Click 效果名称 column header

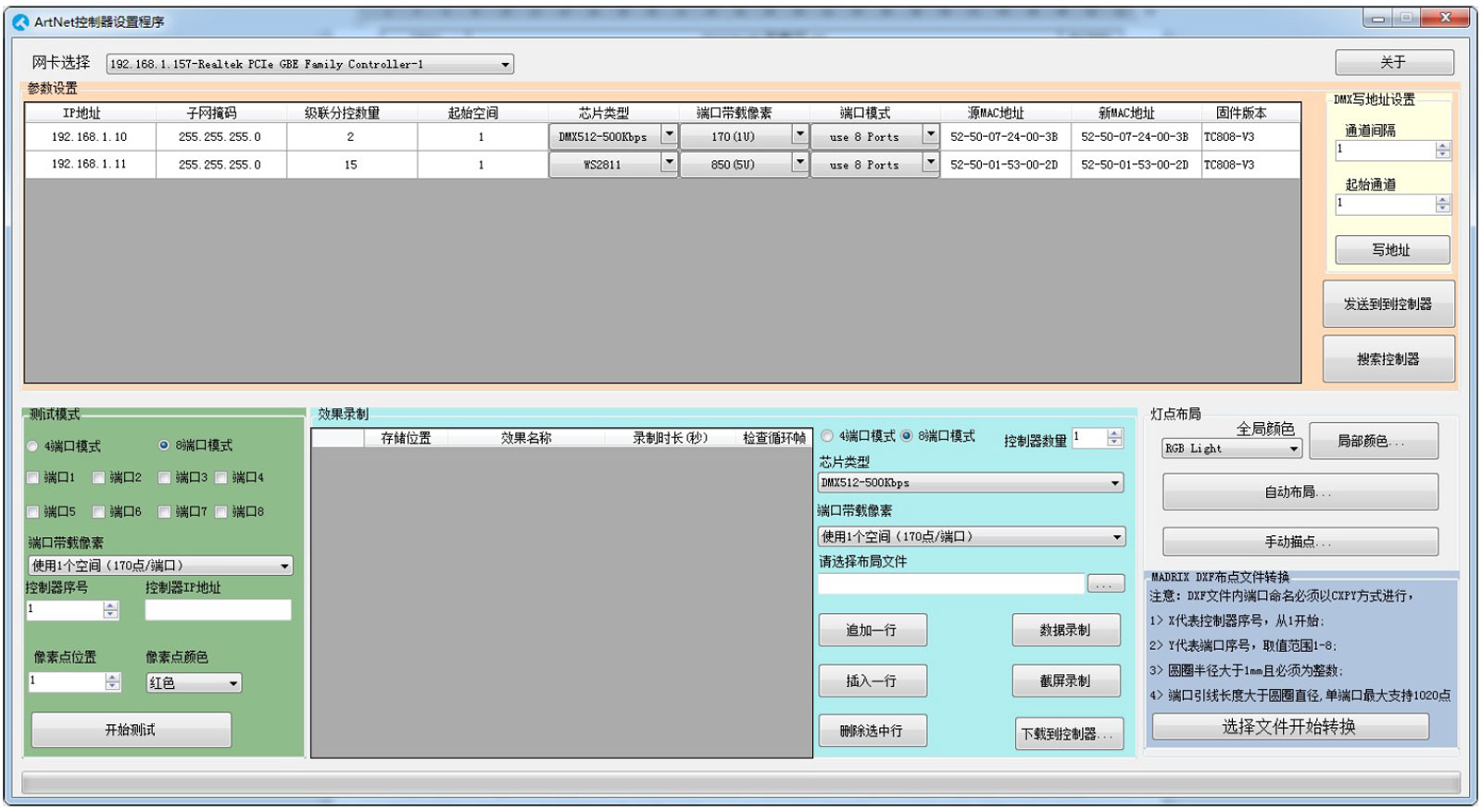525,438
